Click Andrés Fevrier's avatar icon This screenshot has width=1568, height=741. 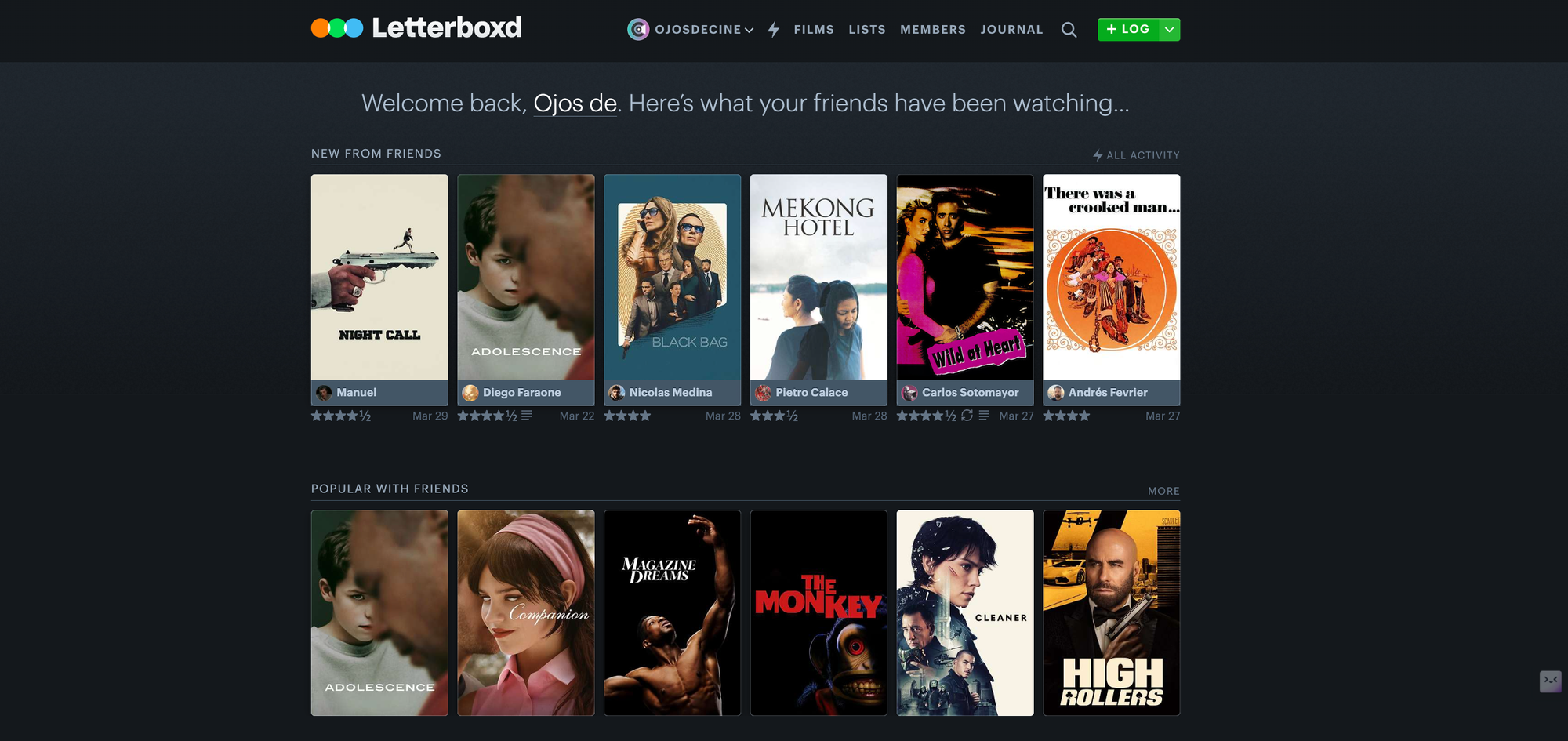click(1056, 393)
